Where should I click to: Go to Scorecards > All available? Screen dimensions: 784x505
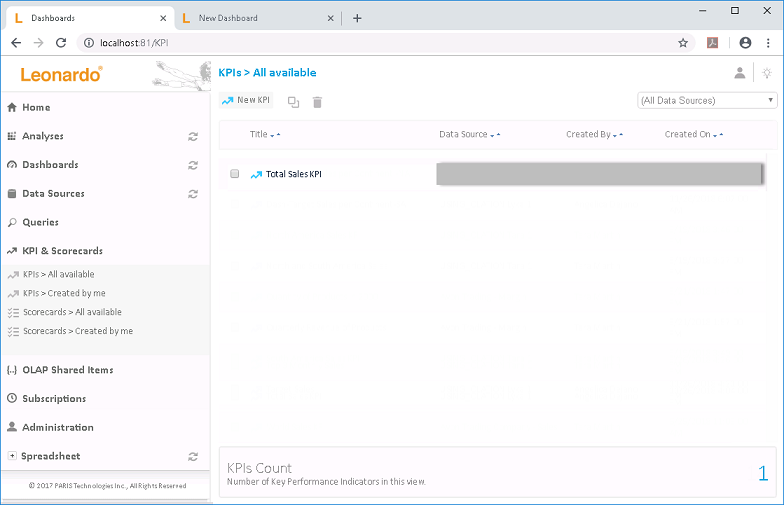[72, 312]
